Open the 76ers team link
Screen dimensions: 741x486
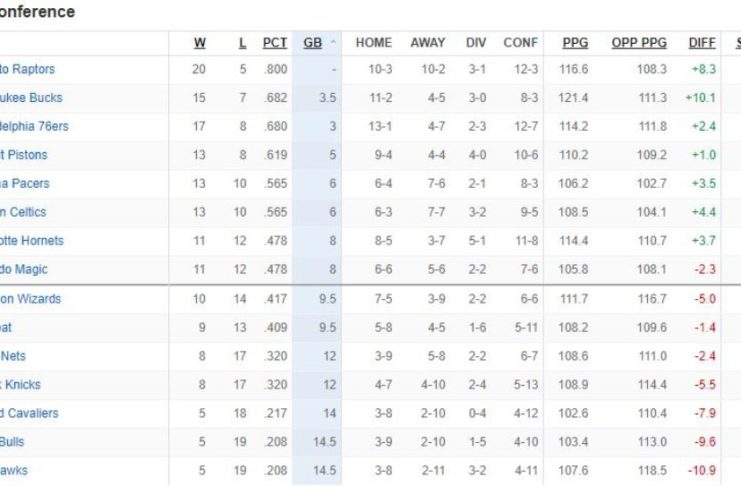pyautogui.click(x=34, y=126)
